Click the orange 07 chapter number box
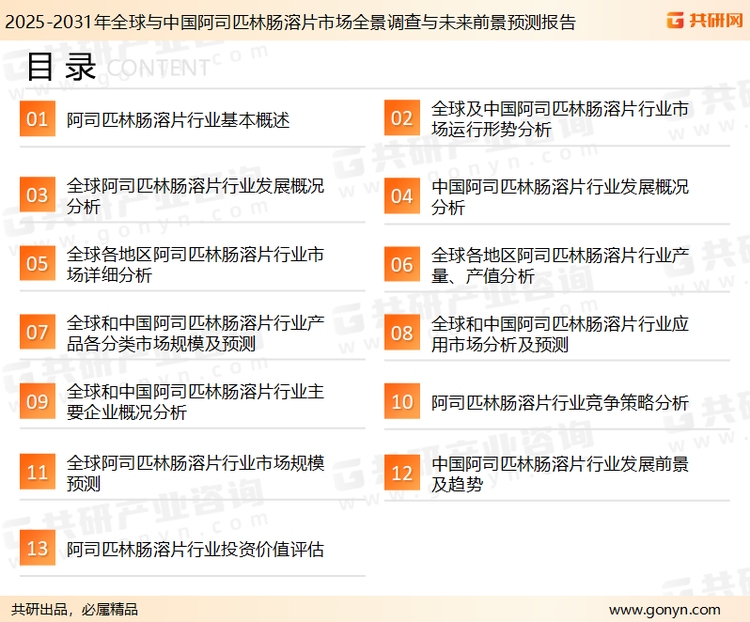Viewport: 750px width, 622px height. pyautogui.click(x=37, y=332)
